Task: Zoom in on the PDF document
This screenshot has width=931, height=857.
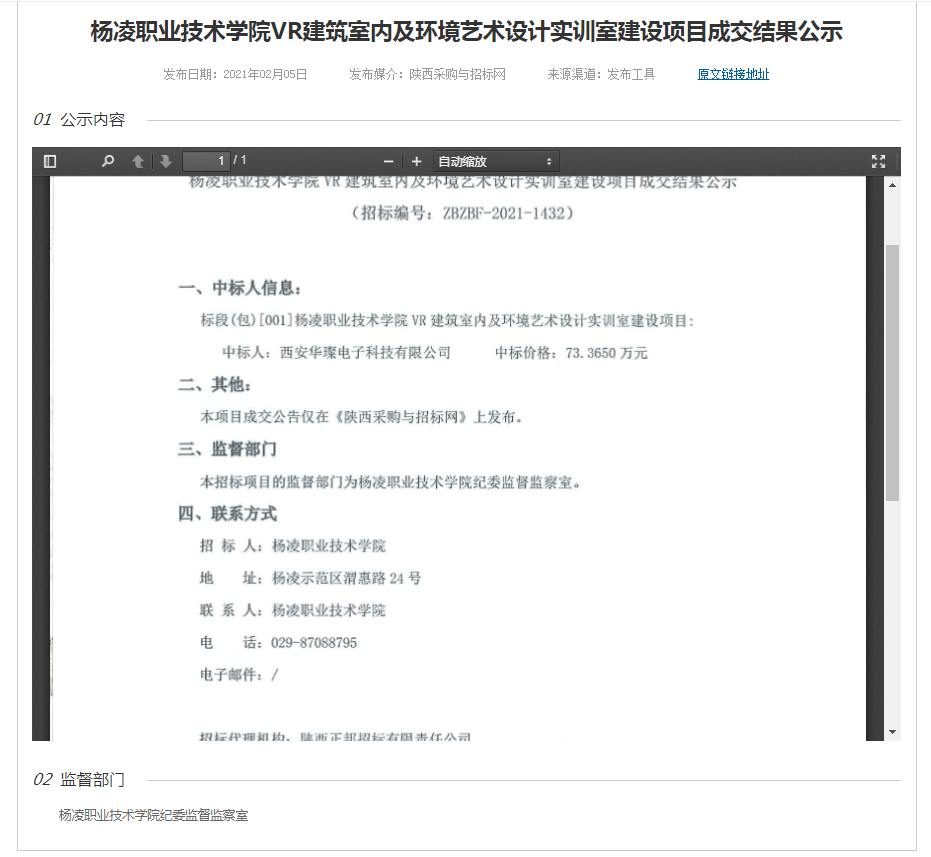Action: (x=416, y=162)
